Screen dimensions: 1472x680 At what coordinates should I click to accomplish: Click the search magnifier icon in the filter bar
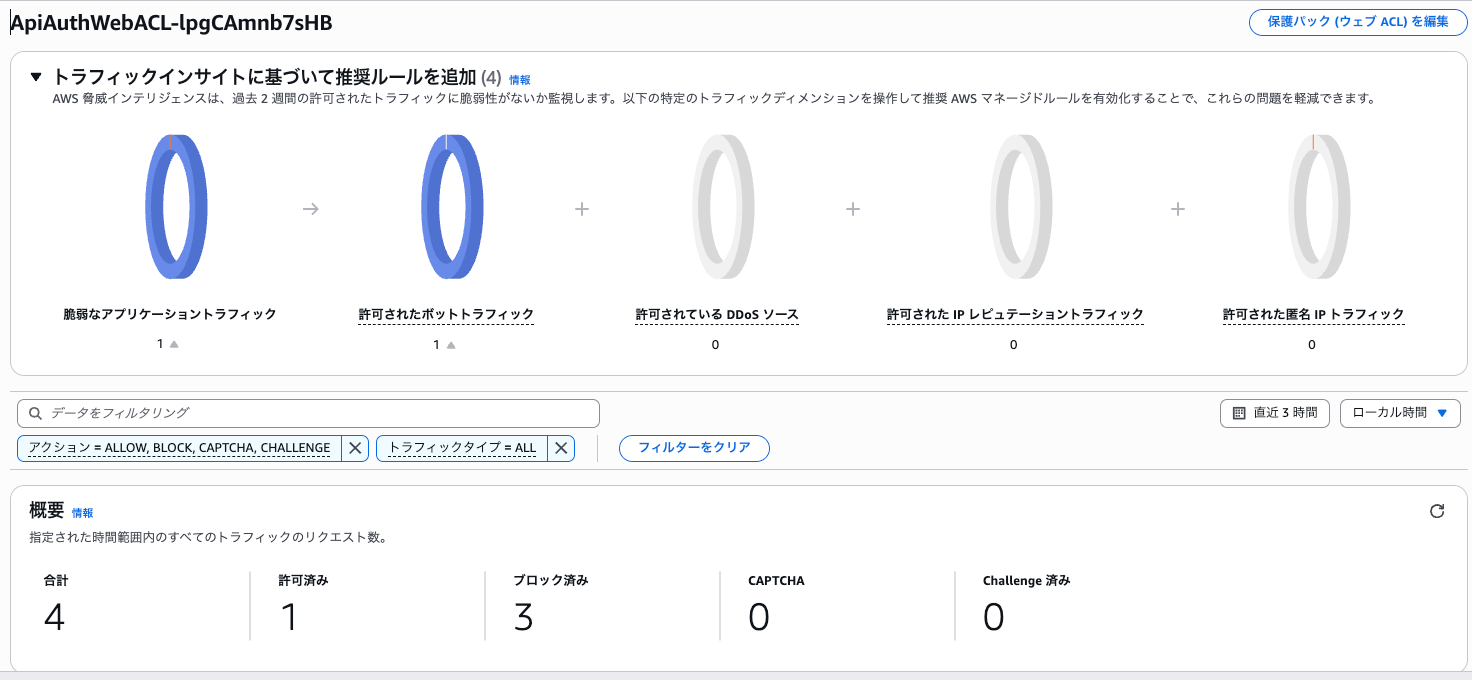[35, 413]
